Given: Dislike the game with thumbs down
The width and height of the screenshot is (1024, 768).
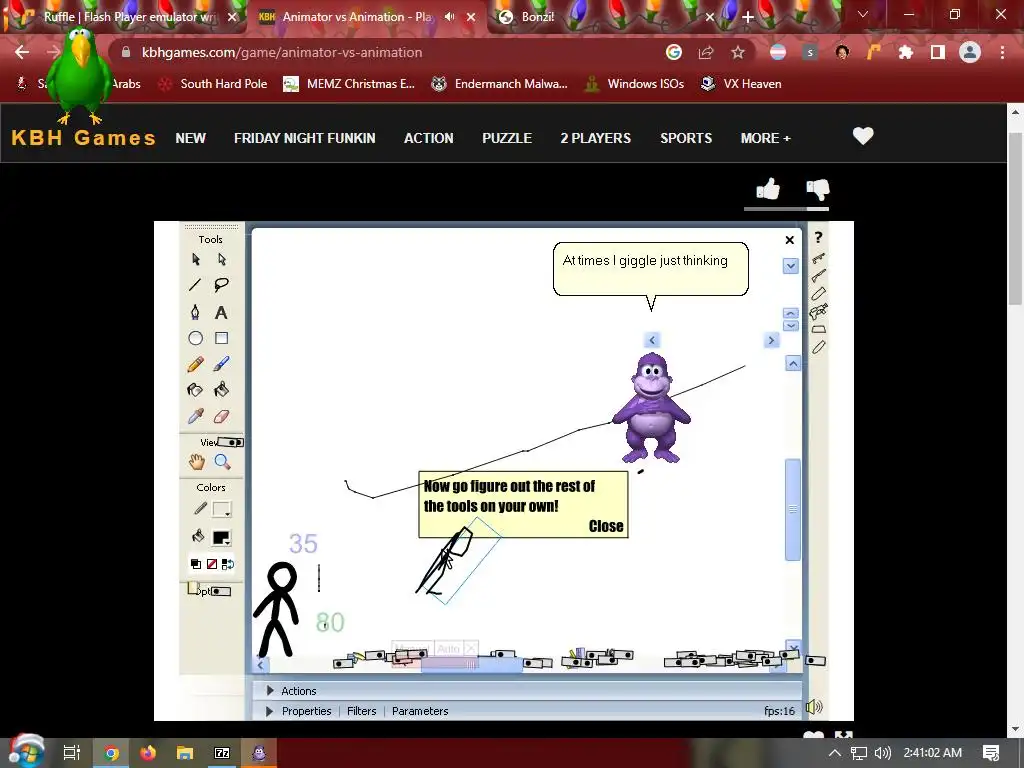Looking at the screenshot, I should [818, 189].
